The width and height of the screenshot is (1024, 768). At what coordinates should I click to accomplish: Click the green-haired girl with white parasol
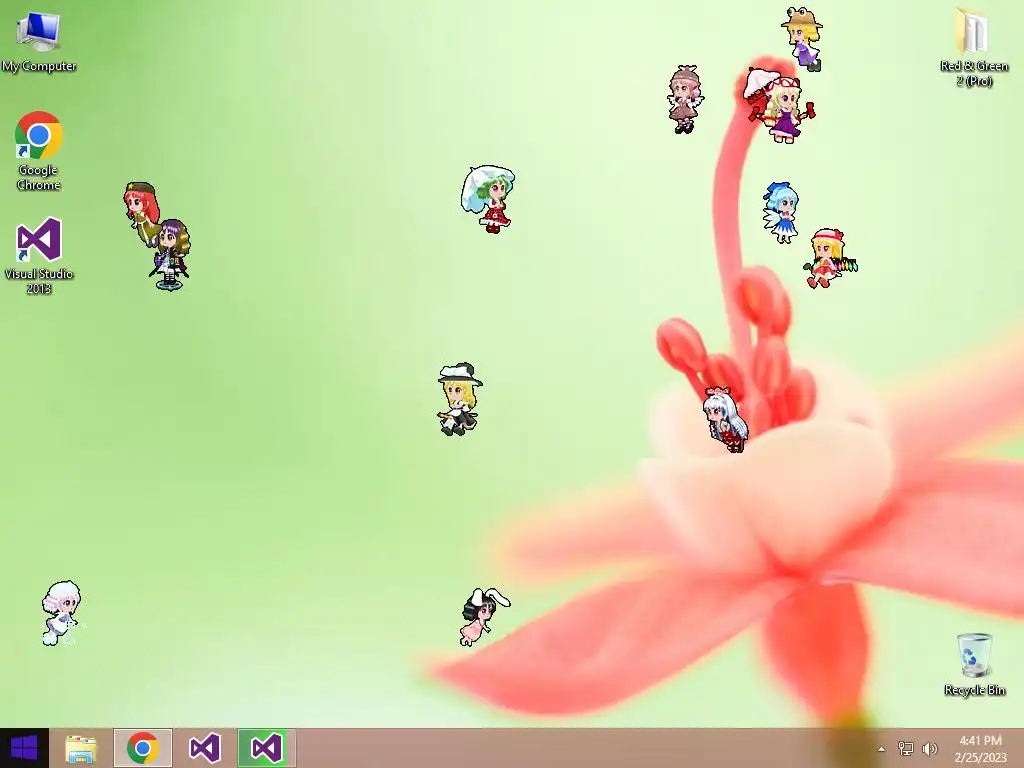point(488,199)
